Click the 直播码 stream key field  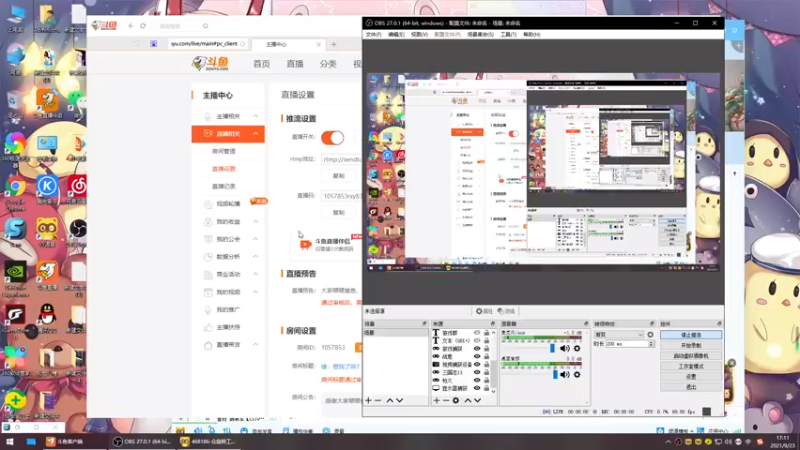(341, 196)
